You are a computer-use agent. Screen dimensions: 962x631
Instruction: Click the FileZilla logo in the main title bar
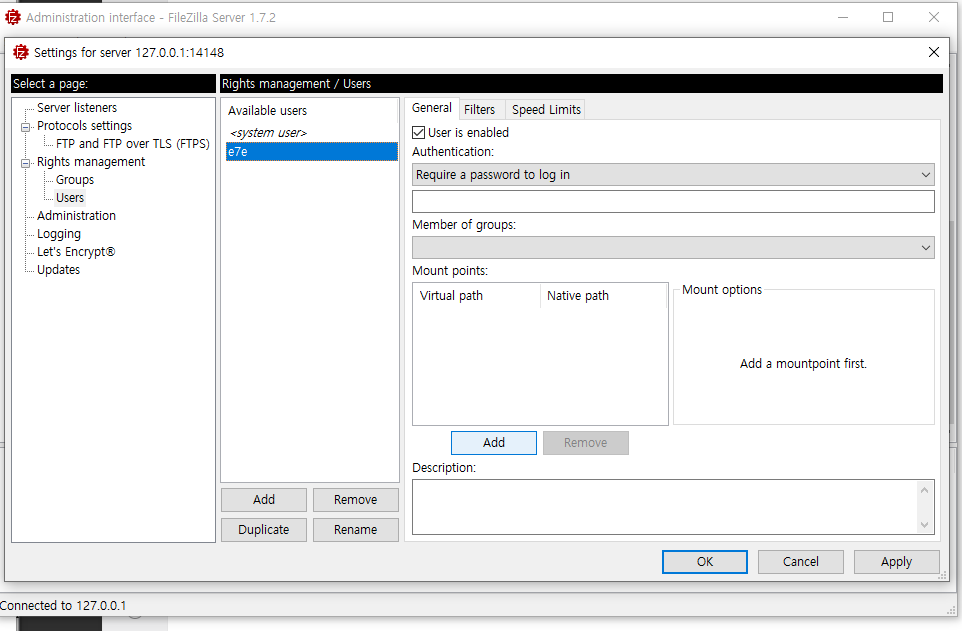click(x=12, y=17)
